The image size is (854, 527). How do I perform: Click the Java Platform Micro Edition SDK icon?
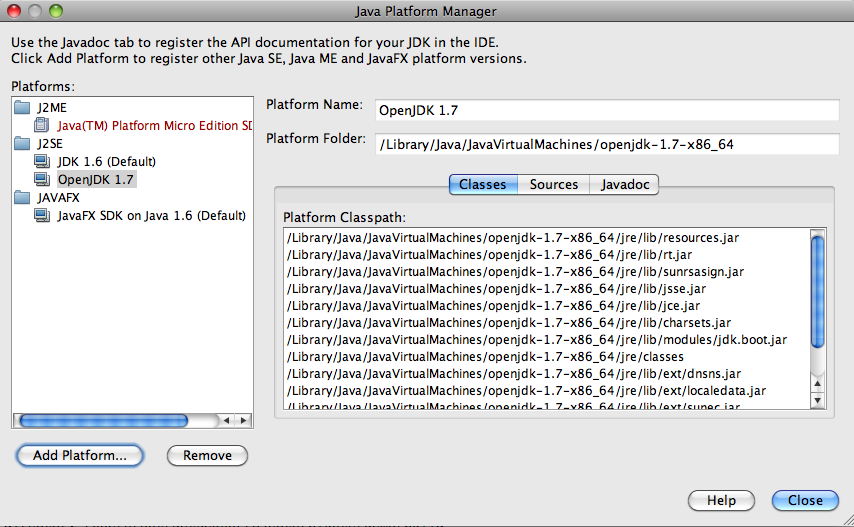click(x=41, y=125)
